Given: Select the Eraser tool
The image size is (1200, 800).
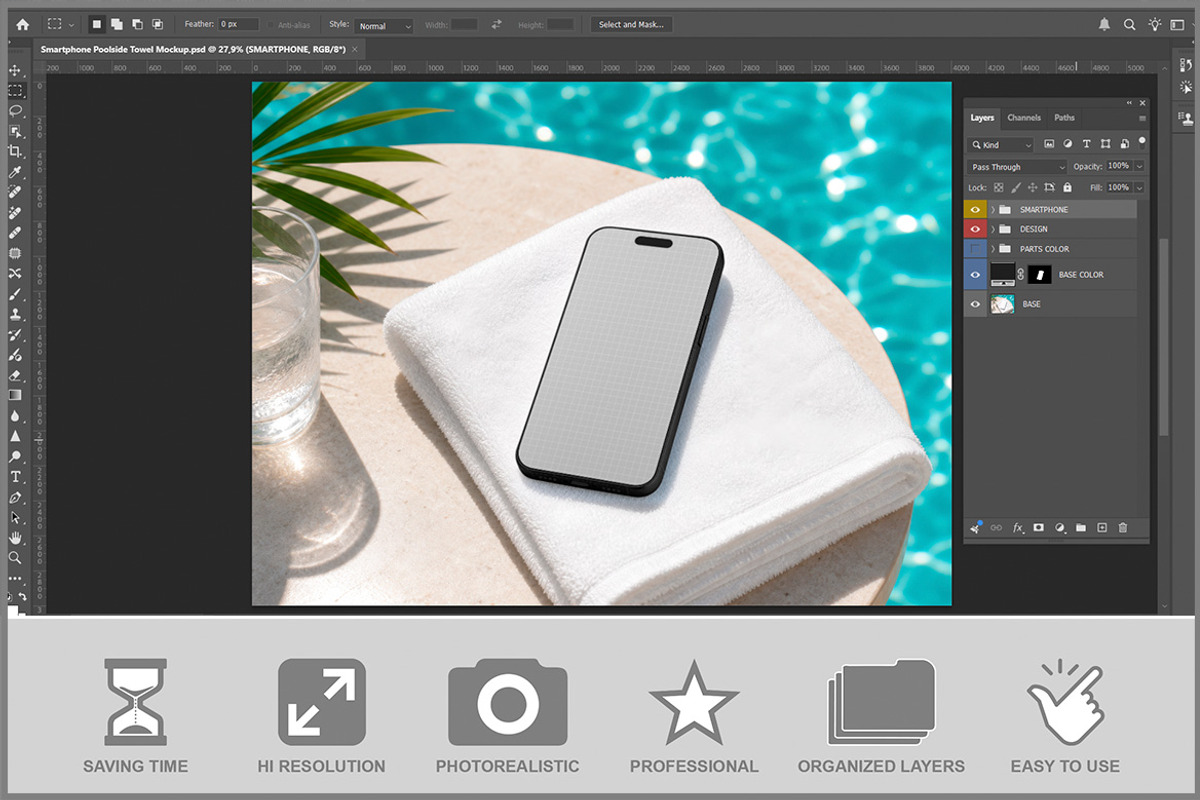Looking at the screenshot, I should [x=15, y=375].
